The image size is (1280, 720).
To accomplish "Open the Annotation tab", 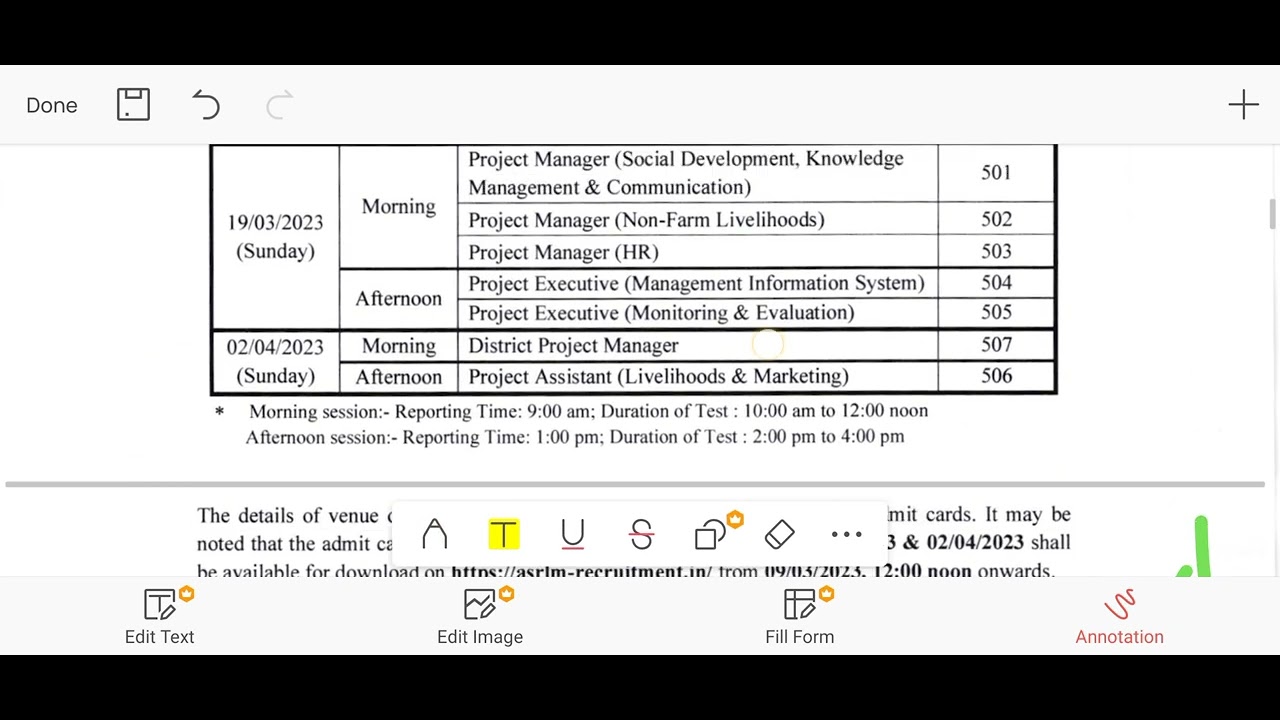I will point(1120,617).
